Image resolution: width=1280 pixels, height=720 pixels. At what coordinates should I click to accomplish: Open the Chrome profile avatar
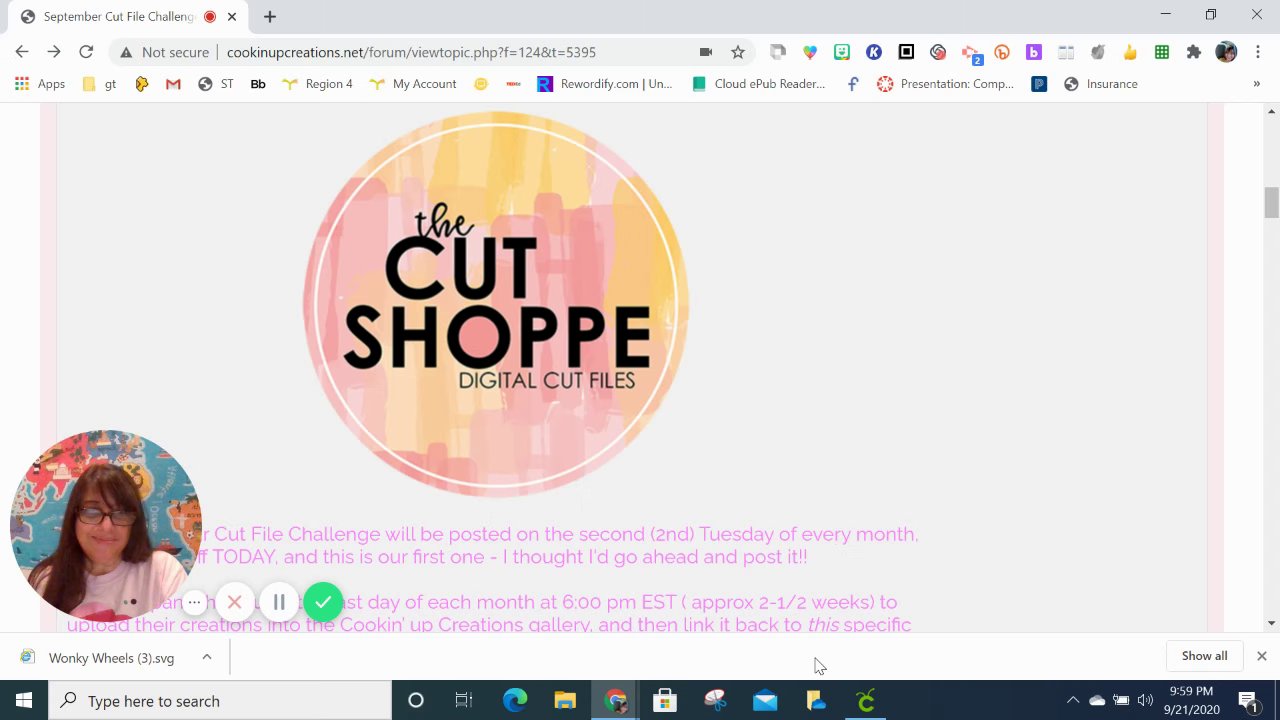tap(1226, 52)
